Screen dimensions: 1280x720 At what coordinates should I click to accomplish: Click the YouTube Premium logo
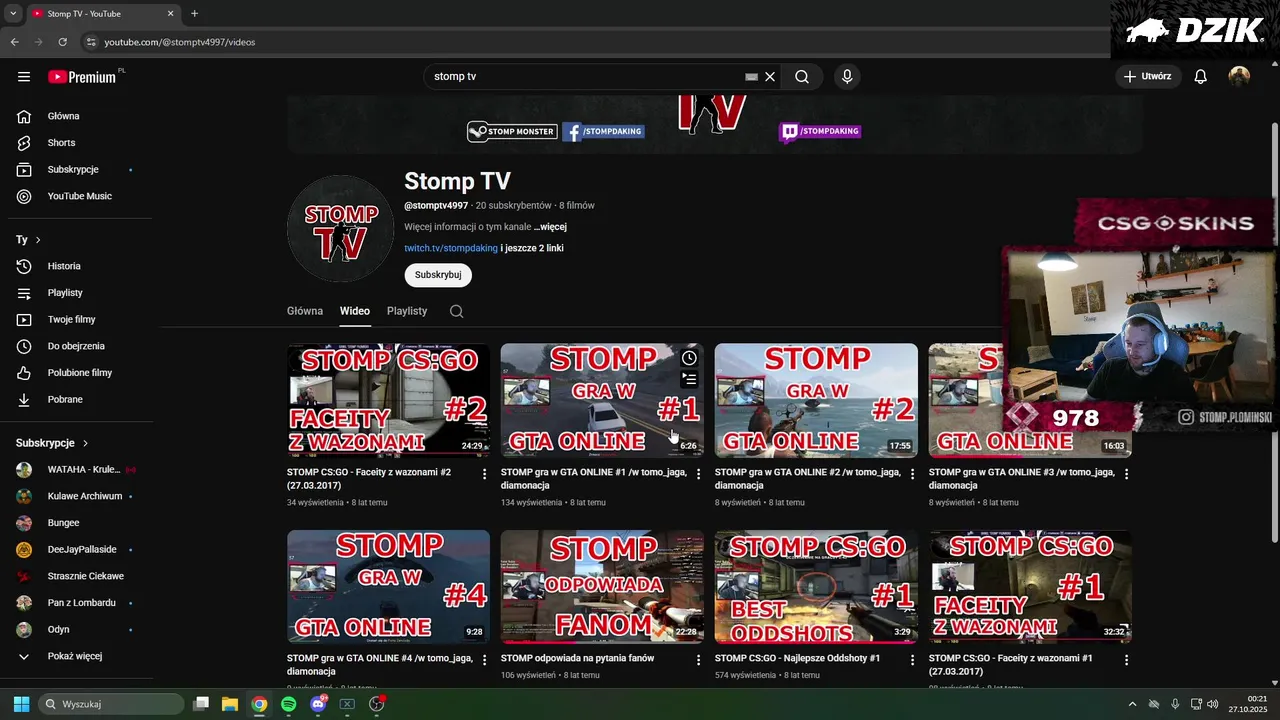click(82, 77)
